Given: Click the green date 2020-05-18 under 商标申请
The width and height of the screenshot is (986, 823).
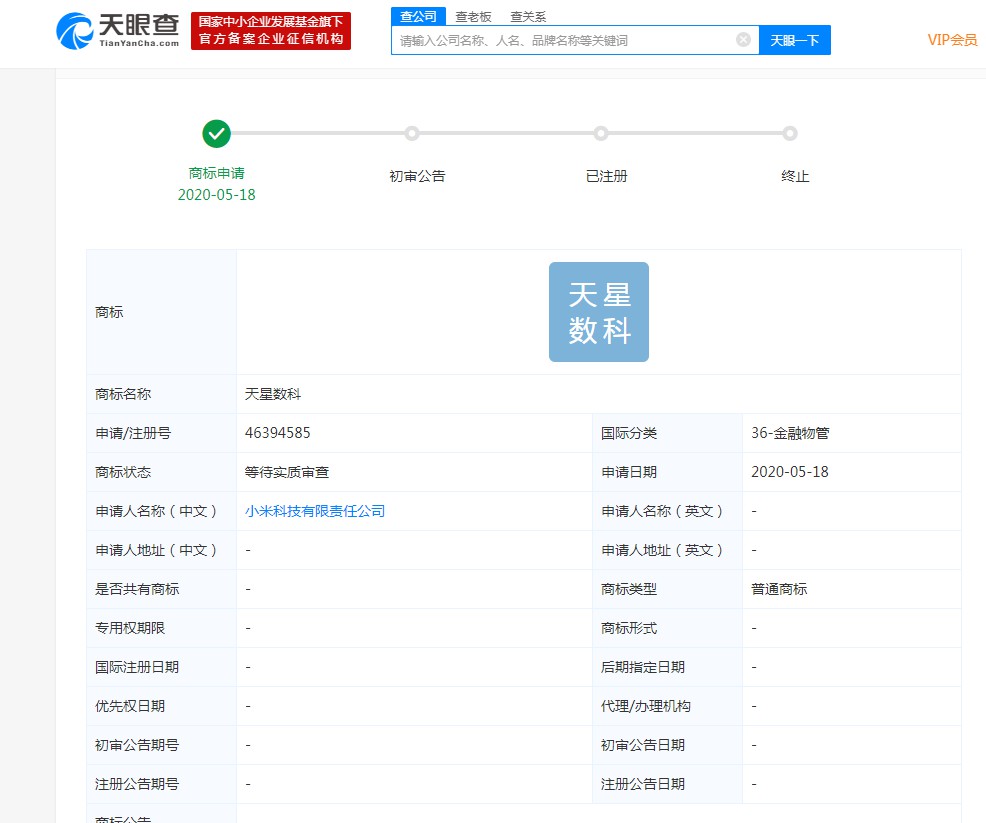Looking at the screenshot, I should tap(216, 195).
